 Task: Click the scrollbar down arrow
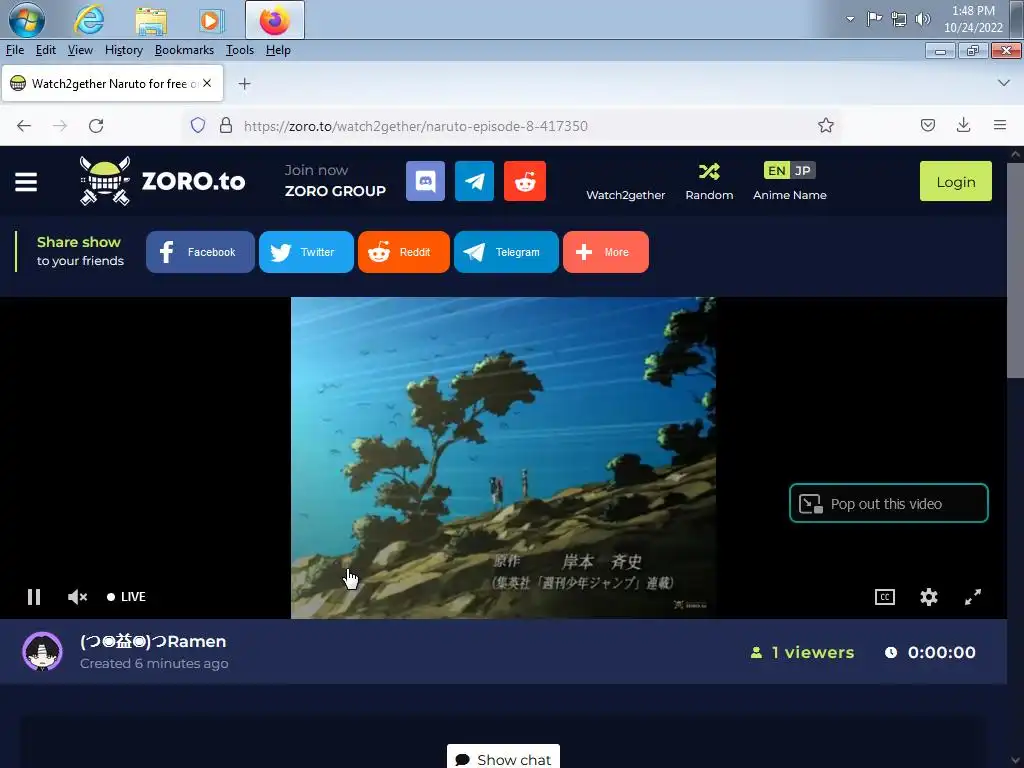coord(1015,761)
